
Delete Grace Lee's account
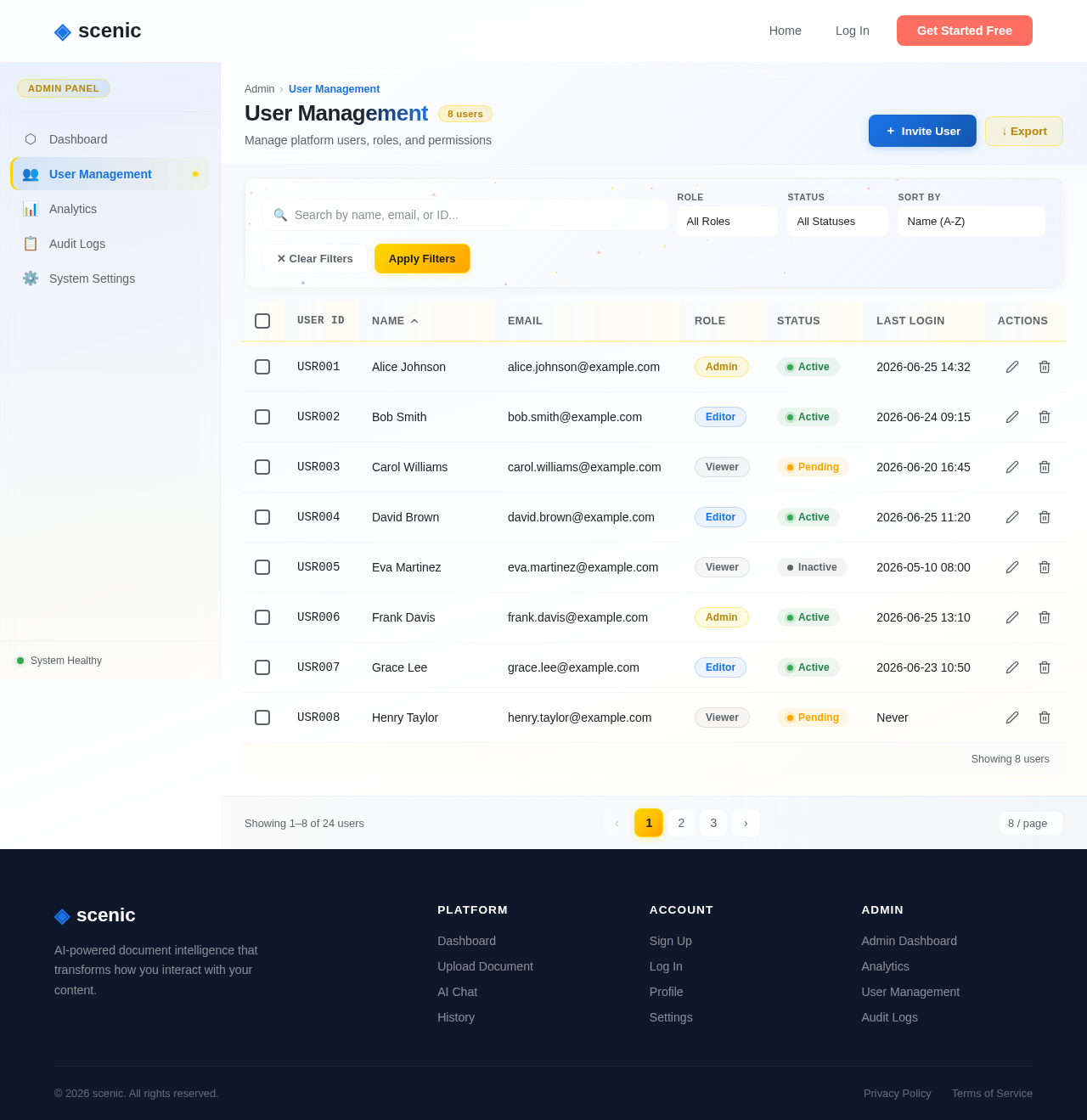coord(1045,667)
